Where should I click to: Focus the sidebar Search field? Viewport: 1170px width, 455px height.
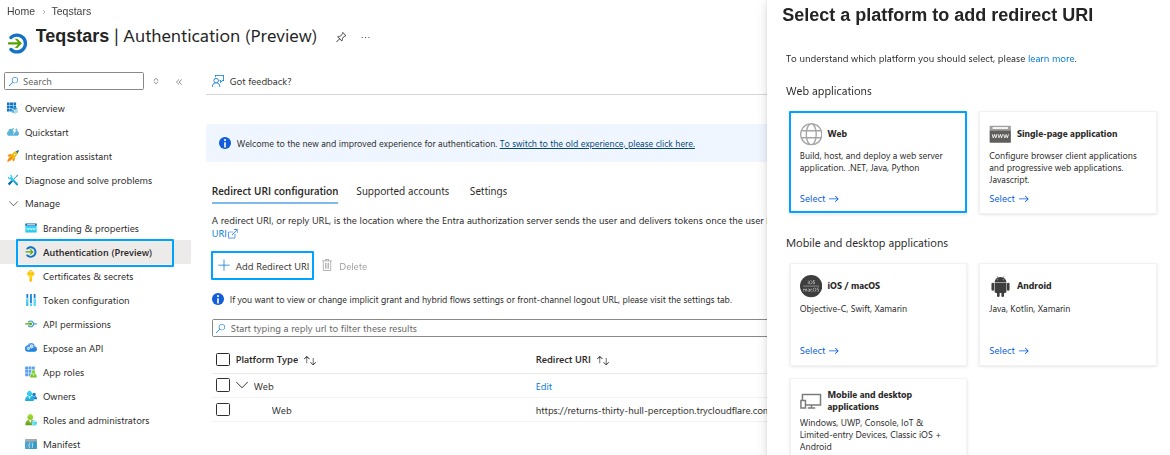pyautogui.click(x=75, y=81)
